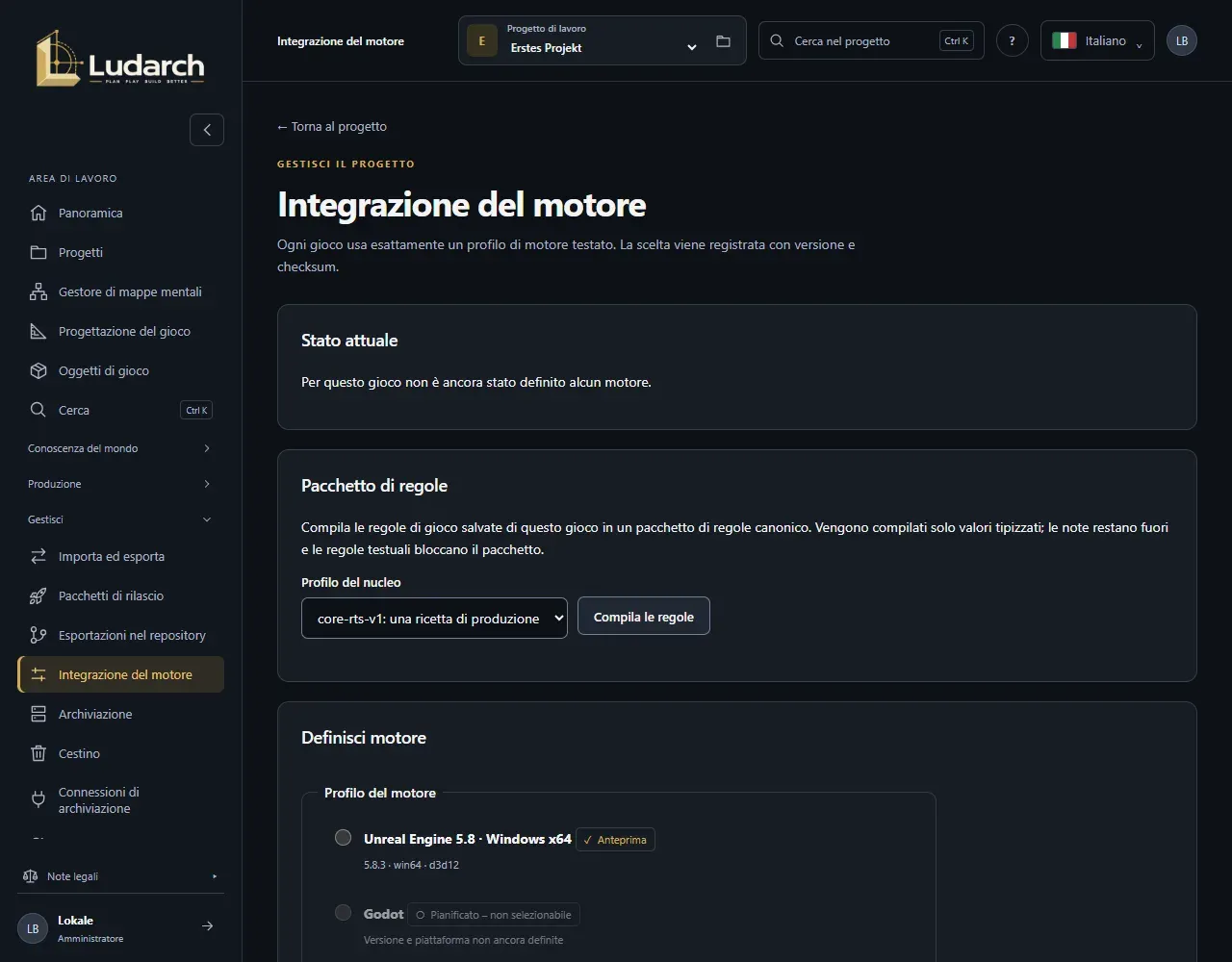Click the Profilo del motore legend
Image resolution: width=1232 pixels, height=962 pixels.
point(380,793)
